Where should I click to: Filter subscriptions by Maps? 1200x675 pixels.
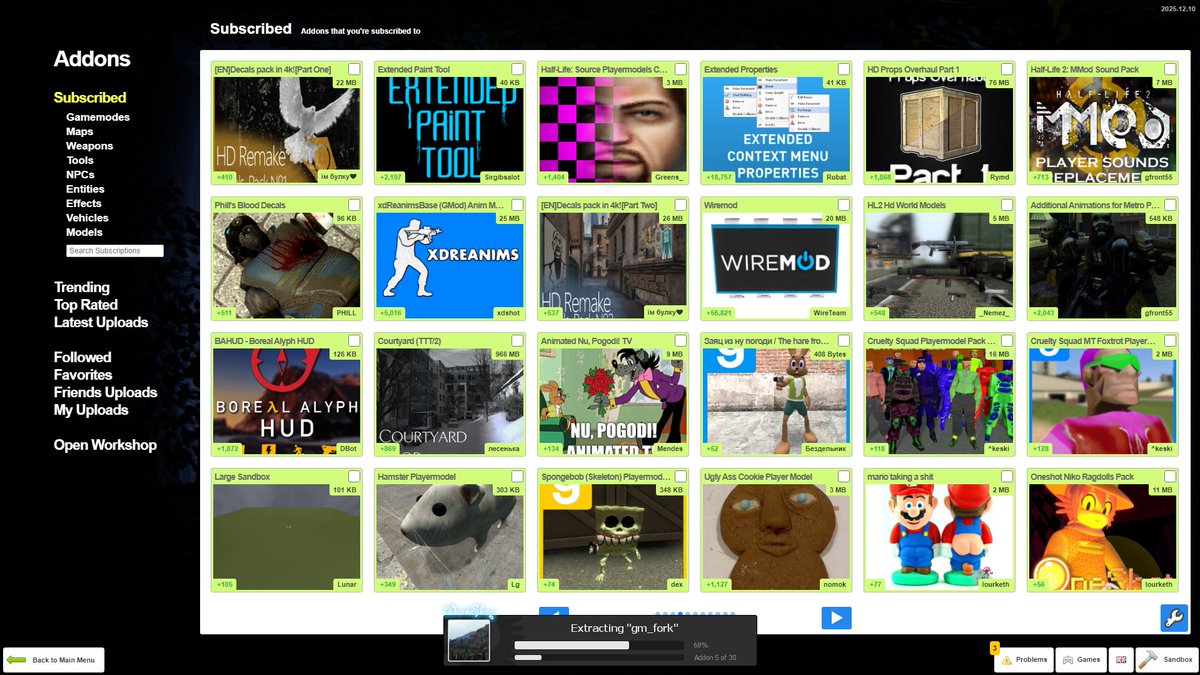coord(80,131)
